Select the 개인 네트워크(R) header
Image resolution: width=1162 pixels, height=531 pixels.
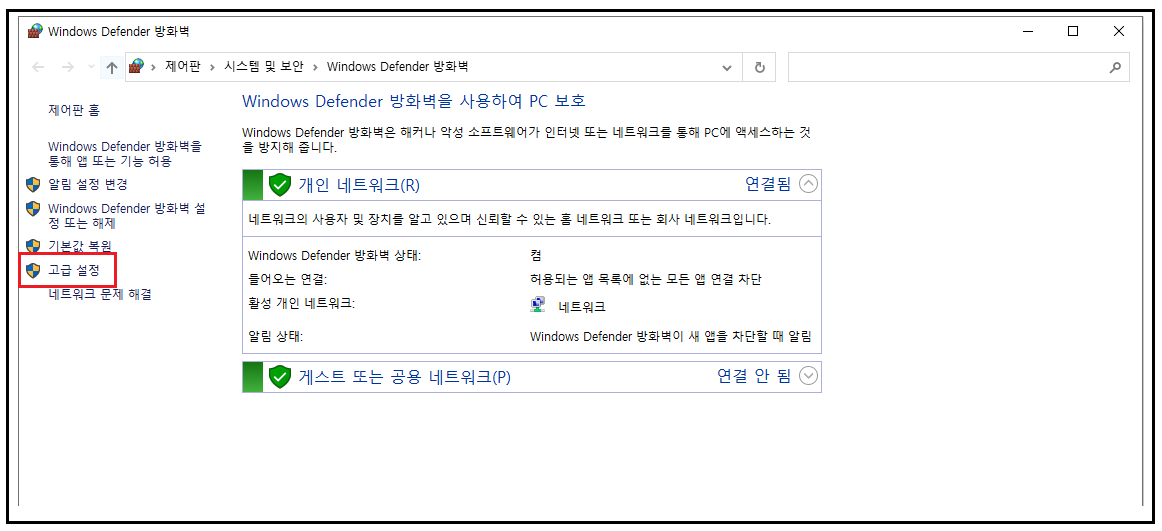point(359,184)
